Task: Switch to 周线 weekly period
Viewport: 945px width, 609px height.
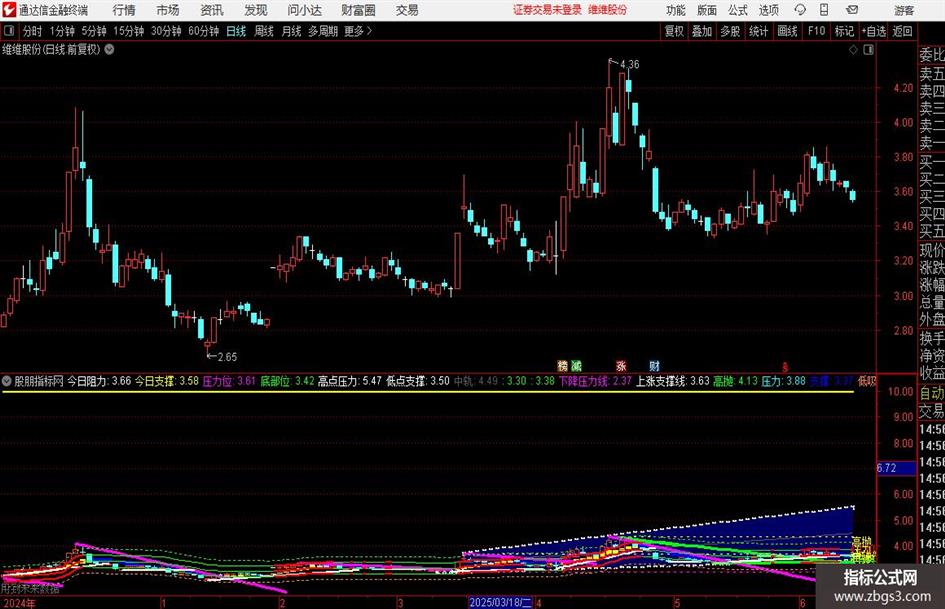Action: [x=263, y=31]
